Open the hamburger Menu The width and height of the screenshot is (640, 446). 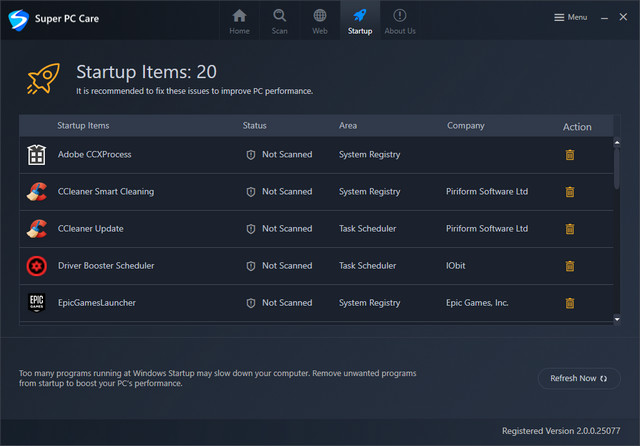(x=571, y=17)
